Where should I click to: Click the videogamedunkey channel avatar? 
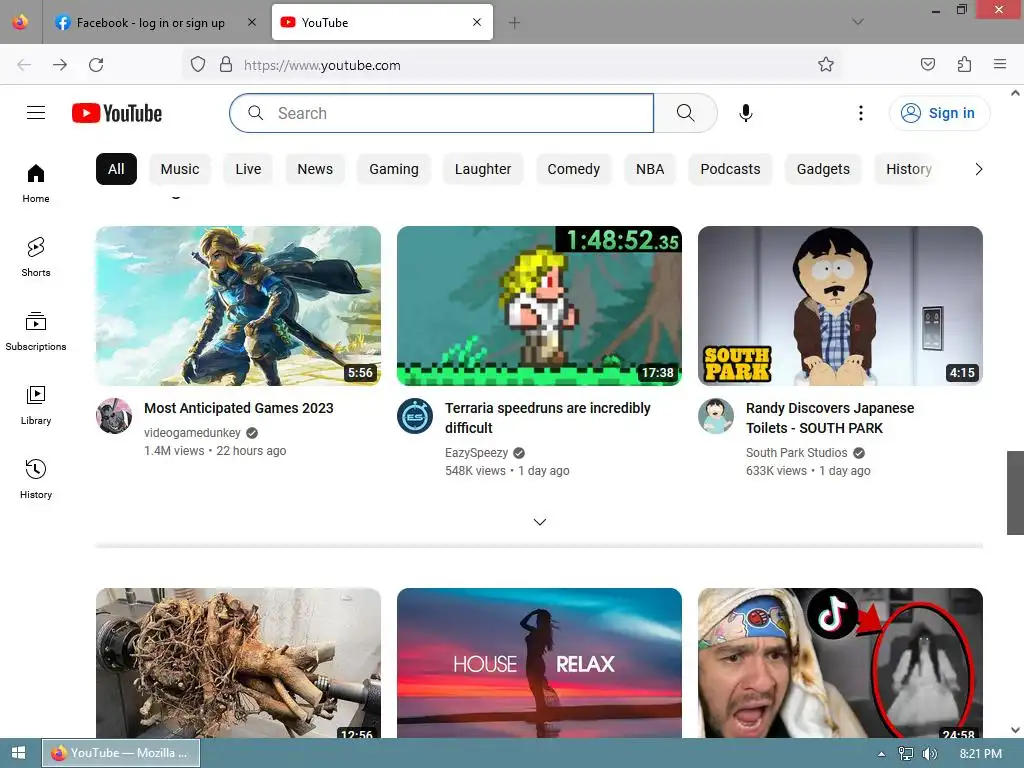coord(114,416)
